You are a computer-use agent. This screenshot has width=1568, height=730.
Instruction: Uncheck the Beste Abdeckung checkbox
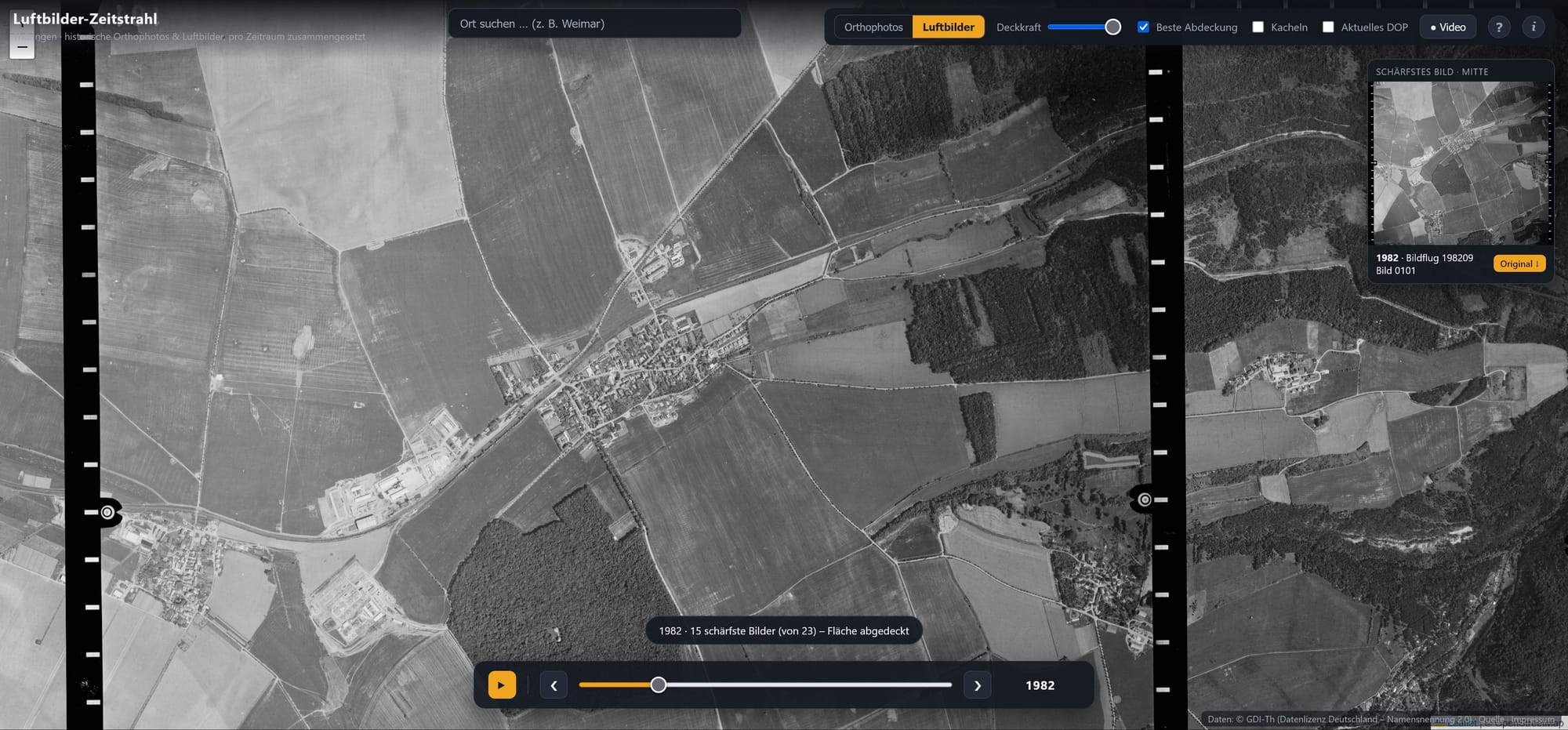1143,27
